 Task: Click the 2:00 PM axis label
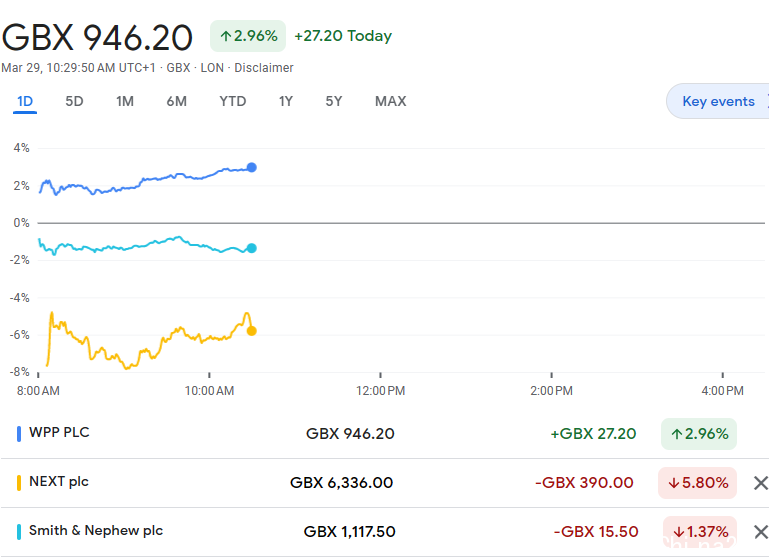(x=551, y=391)
